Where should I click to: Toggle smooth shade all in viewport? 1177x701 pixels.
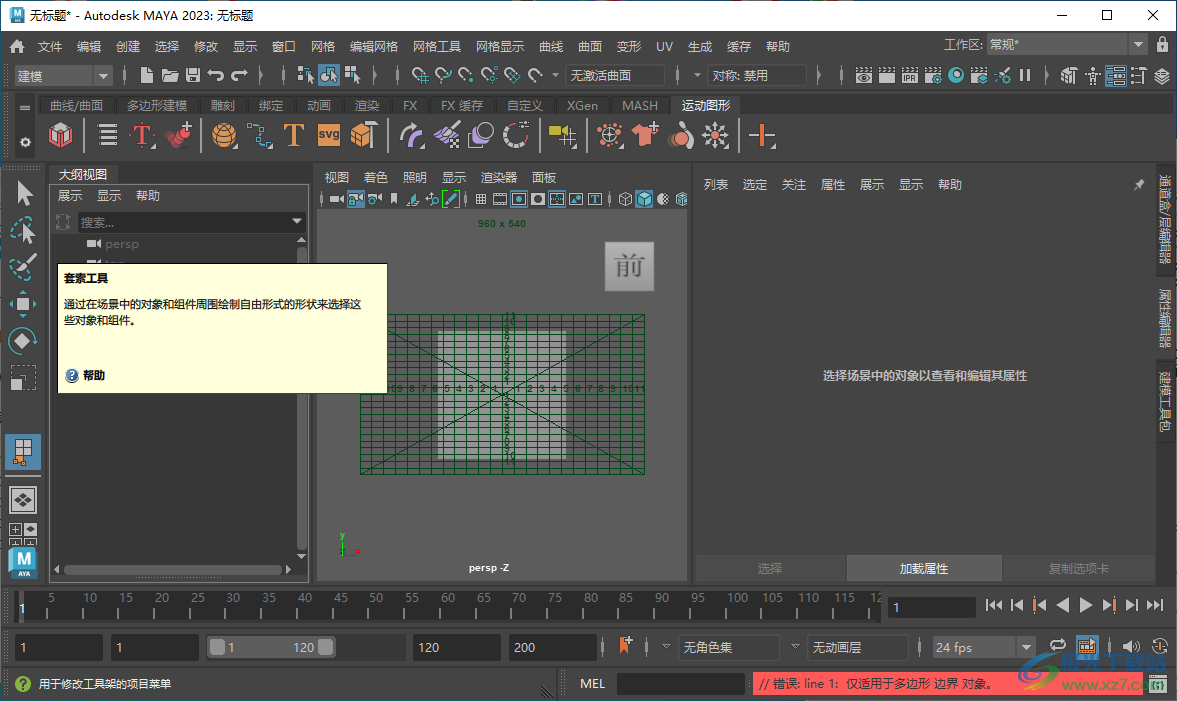644,199
